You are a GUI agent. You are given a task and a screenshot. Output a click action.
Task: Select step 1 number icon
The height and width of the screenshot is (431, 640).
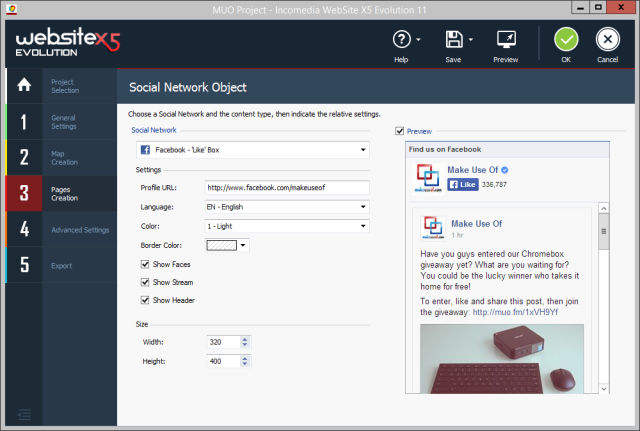[x=24, y=122]
